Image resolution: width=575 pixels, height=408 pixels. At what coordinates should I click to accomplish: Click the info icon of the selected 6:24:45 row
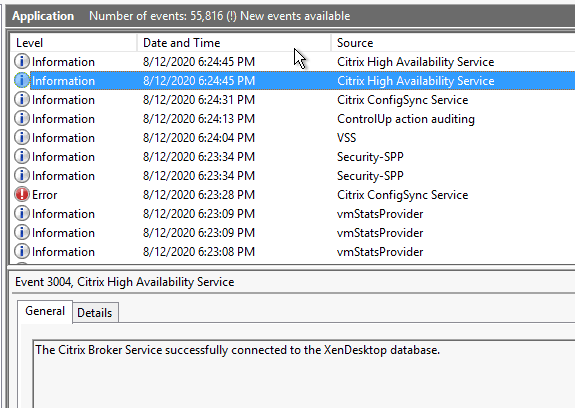click(x=22, y=80)
